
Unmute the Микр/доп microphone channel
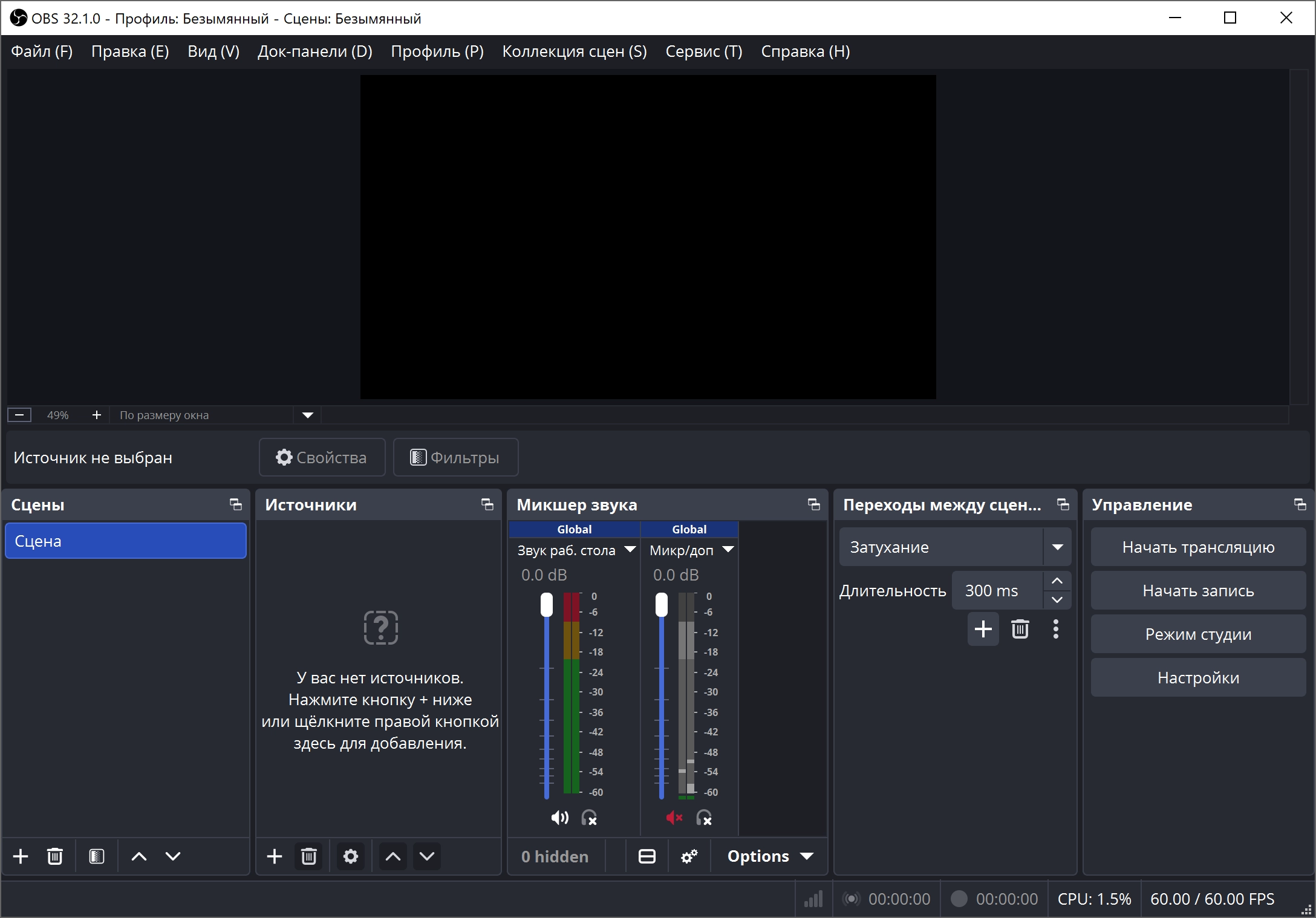point(674,818)
